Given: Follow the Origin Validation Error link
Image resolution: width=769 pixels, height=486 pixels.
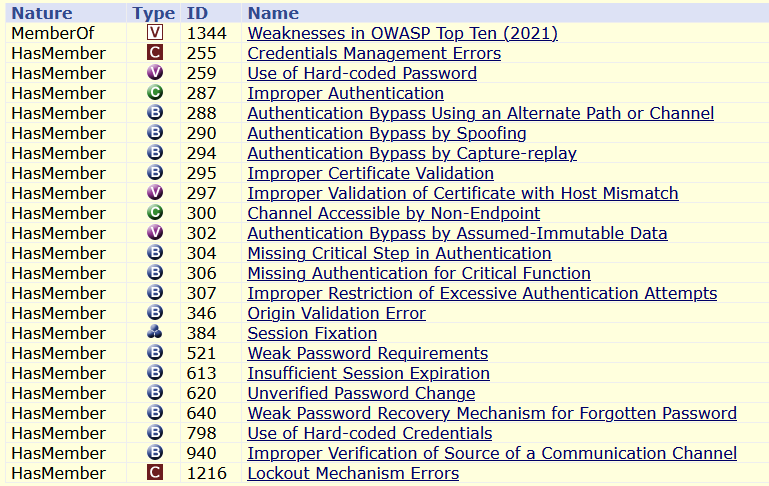Looking at the screenshot, I should [336, 313].
